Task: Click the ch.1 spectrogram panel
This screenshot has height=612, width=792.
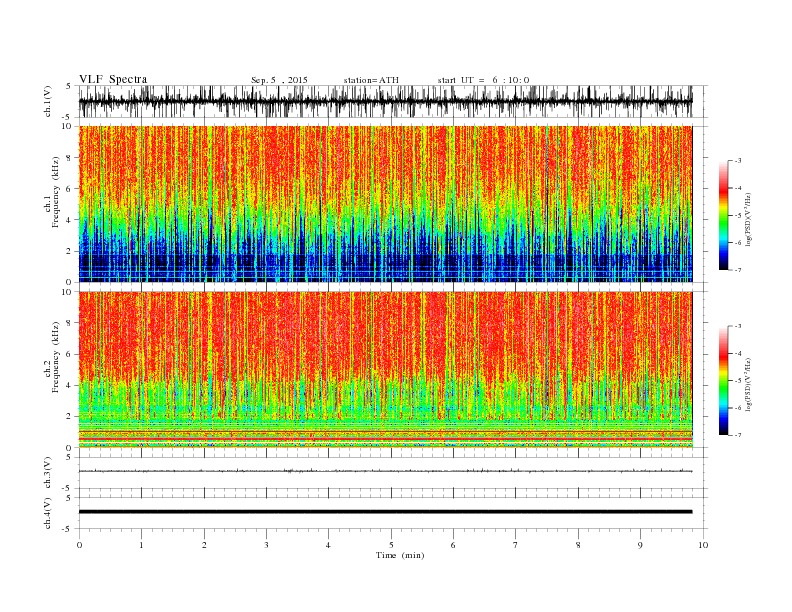Action: (385, 204)
